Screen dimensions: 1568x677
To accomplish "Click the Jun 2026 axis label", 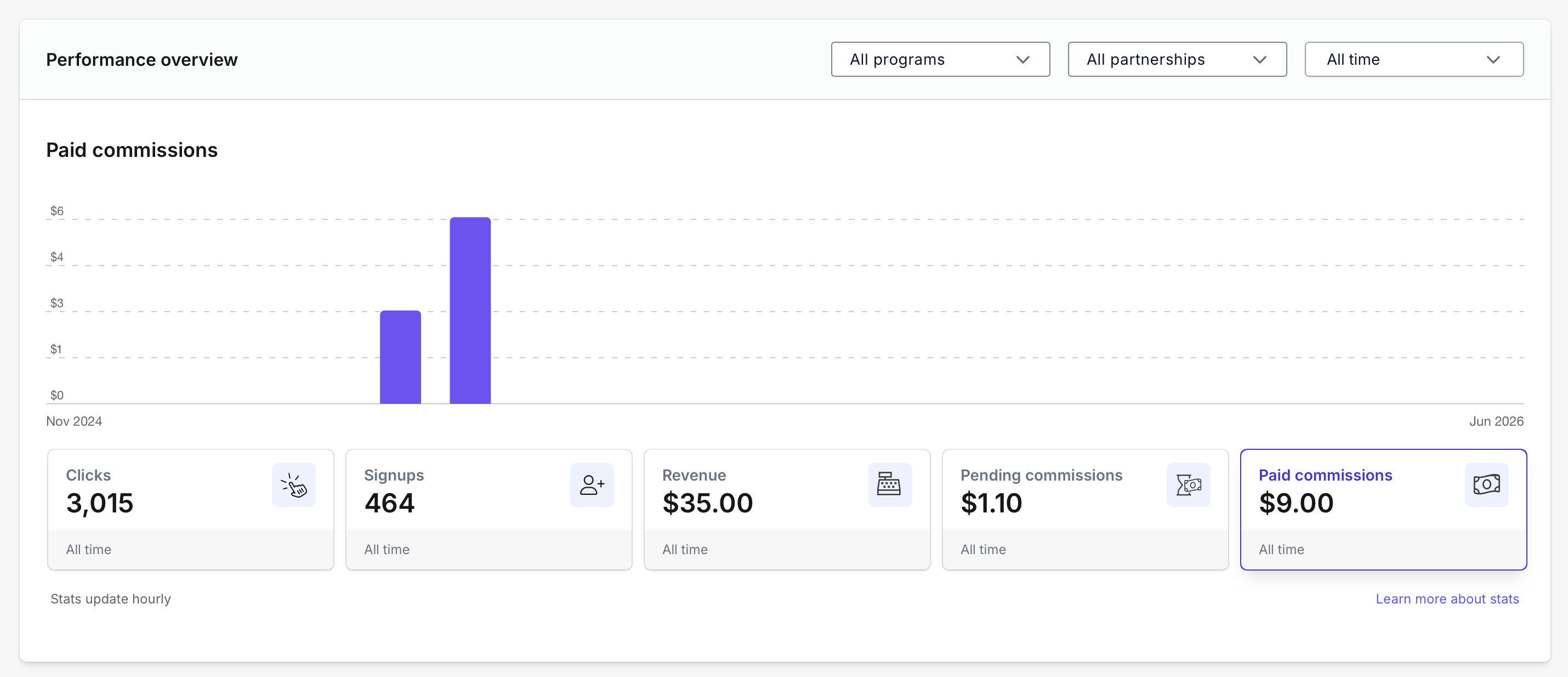I will (x=1496, y=421).
